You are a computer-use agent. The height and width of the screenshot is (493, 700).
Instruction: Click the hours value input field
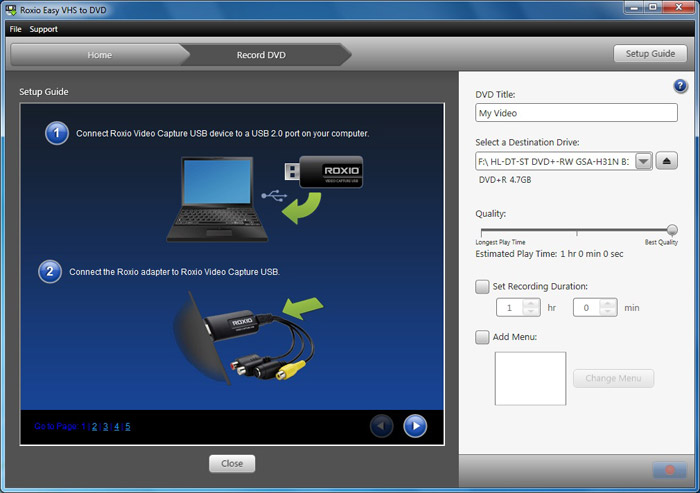click(x=509, y=308)
